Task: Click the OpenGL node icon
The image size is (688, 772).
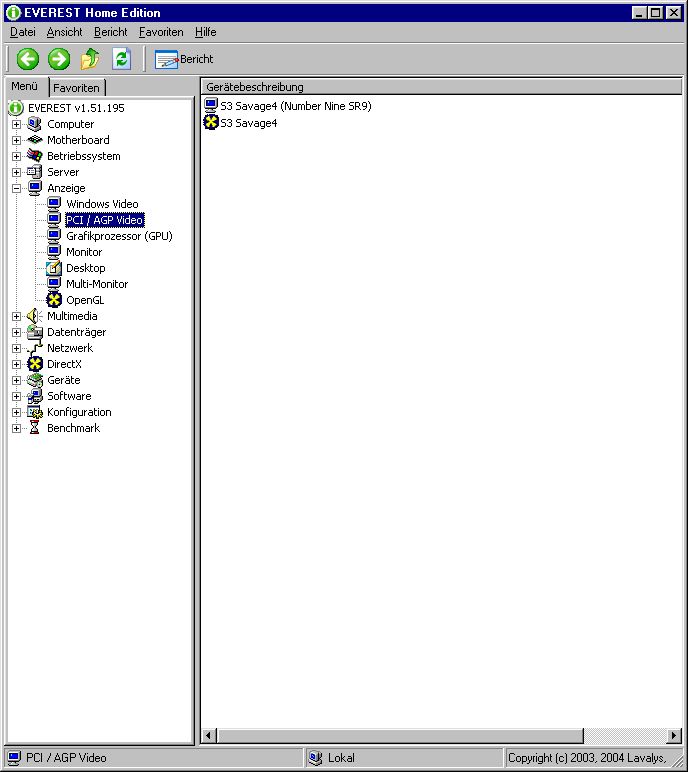Action: point(54,300)
